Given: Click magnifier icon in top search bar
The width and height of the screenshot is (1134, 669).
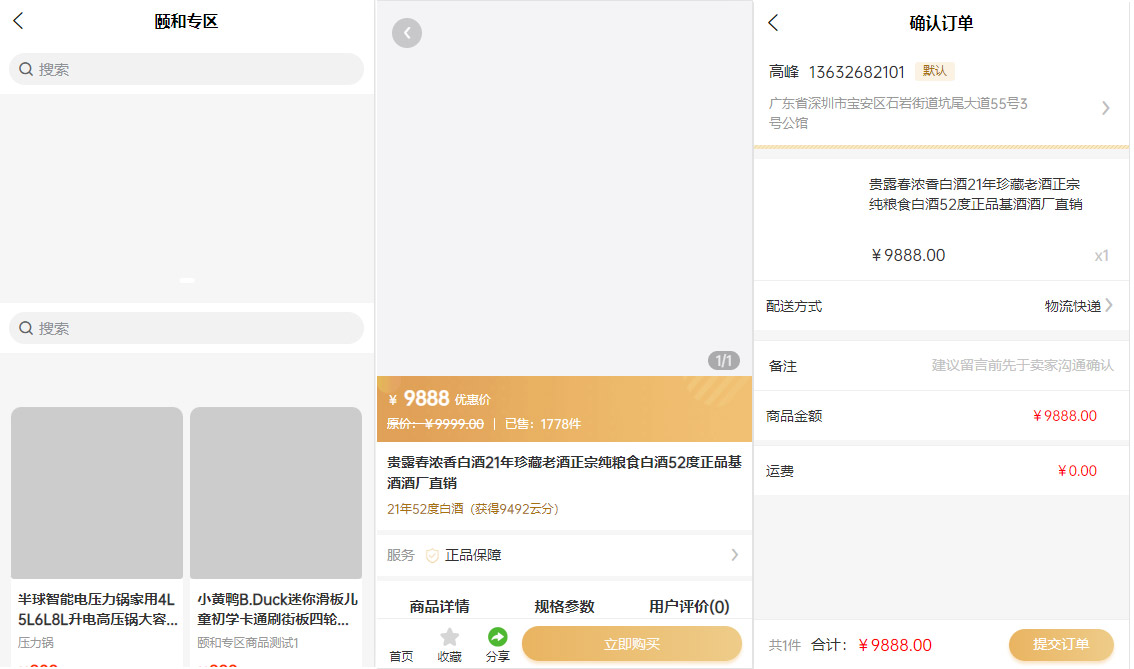Looking at the screenshot, I should coord(26,70).
